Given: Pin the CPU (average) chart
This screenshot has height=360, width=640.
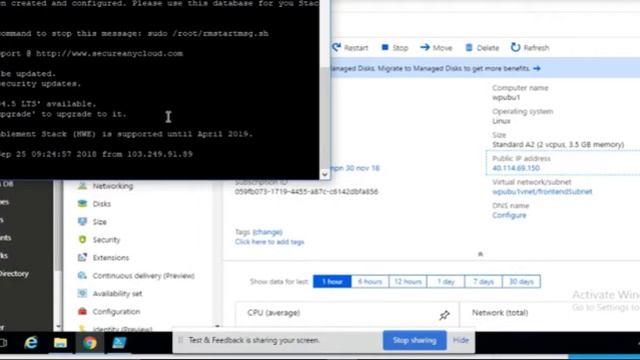Looking at the screenshot, I should click(444, 315).
